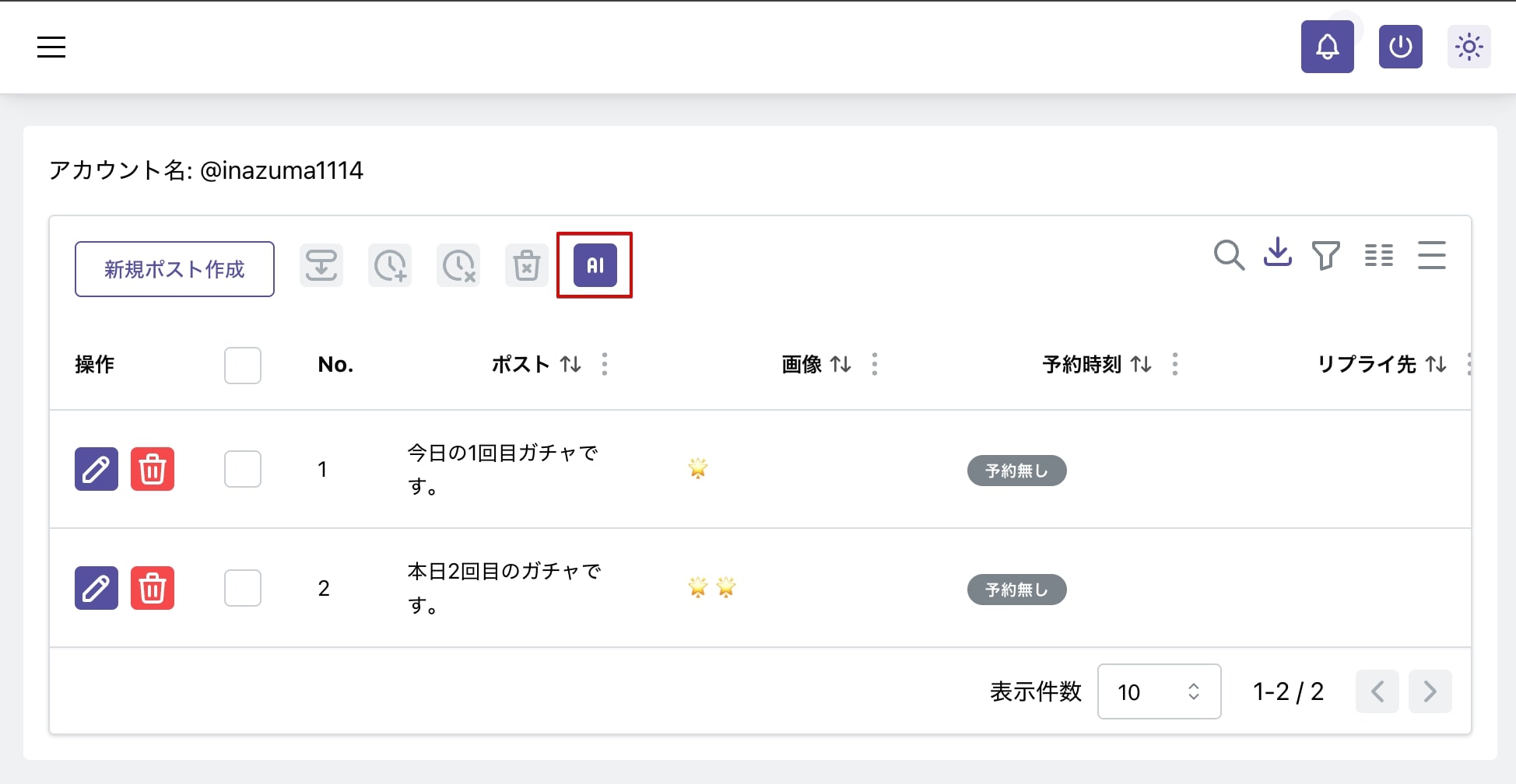The image size is (1516, 784).
Task: Check the checkbox for post No. 2
Action: point(243,588)
